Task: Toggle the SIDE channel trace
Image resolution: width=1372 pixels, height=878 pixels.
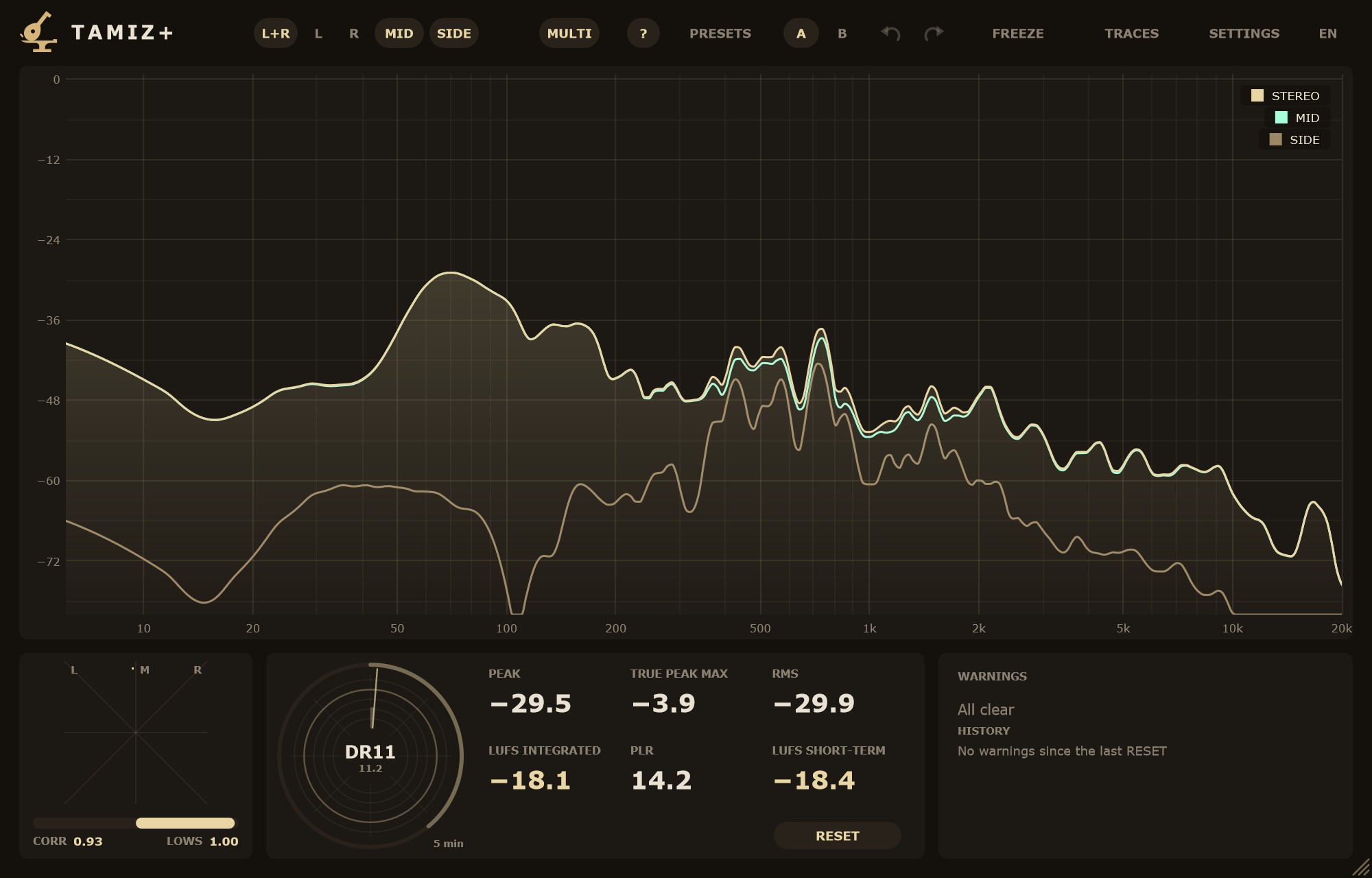Action: point(454,33)
